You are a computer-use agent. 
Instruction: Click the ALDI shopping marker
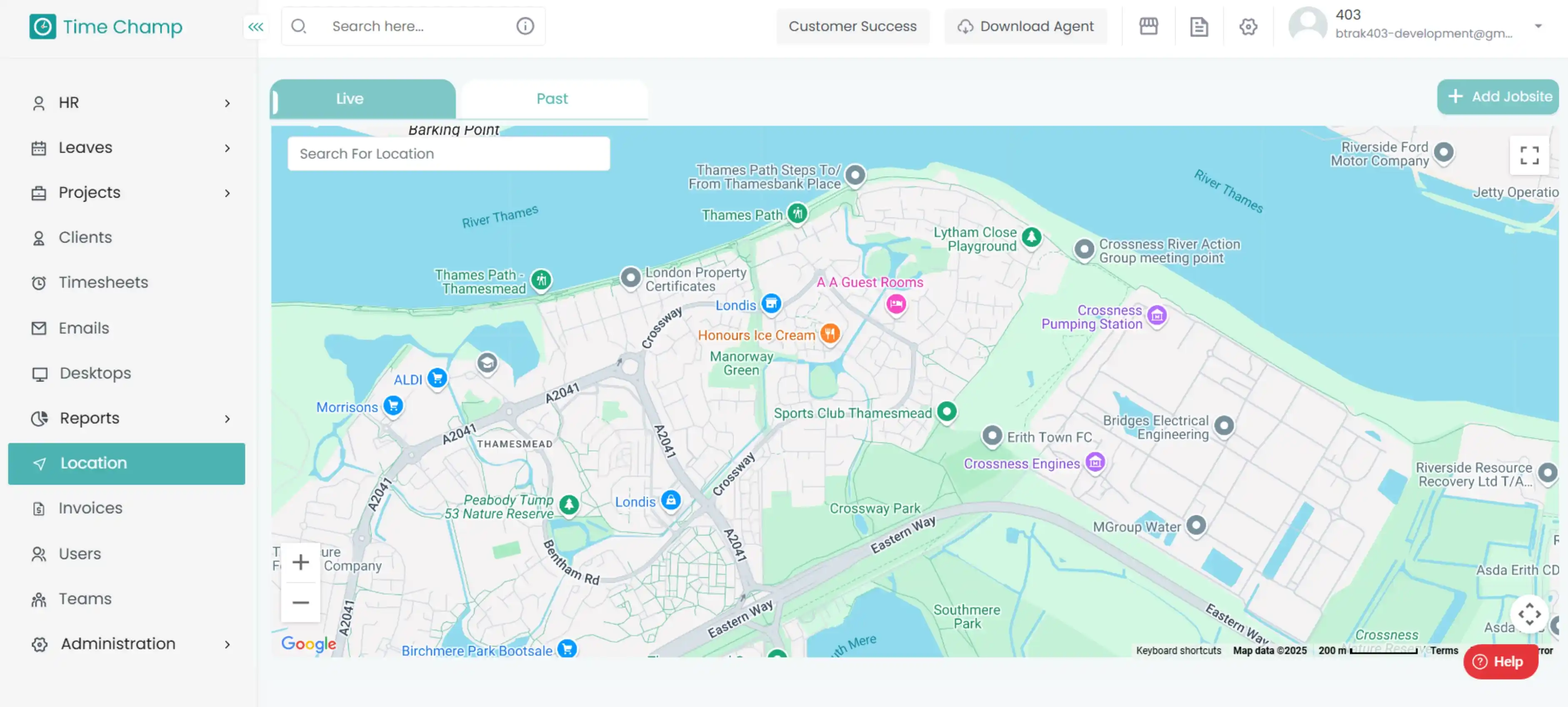point(437,378)
